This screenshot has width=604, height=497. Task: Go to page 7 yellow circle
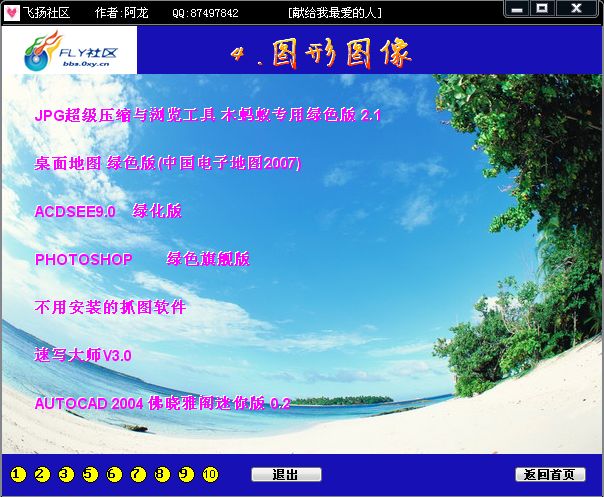(x=138, y=474)
